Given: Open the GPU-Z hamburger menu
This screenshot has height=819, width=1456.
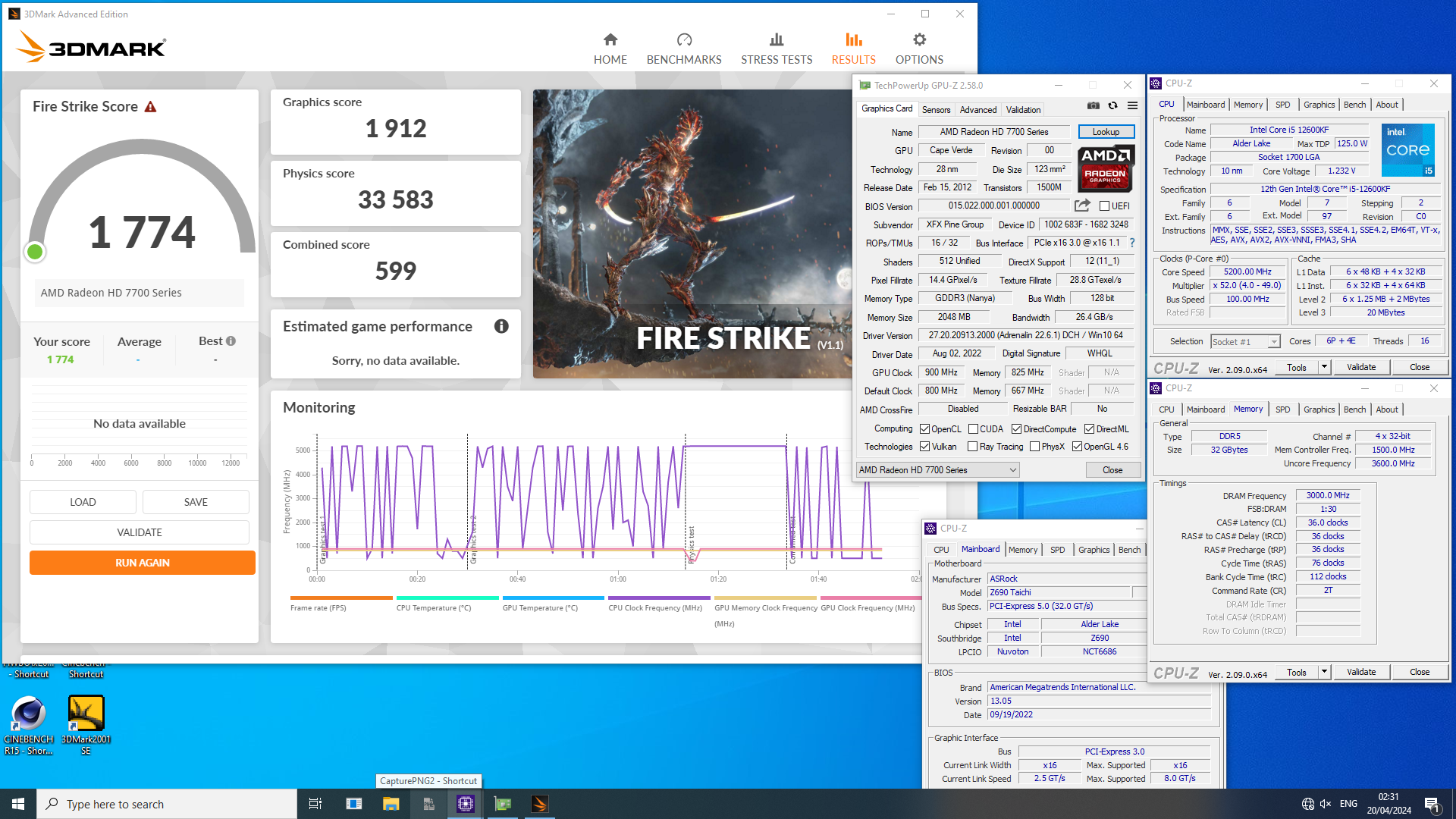Looking at the screenshot, I should coord(1132,106).
